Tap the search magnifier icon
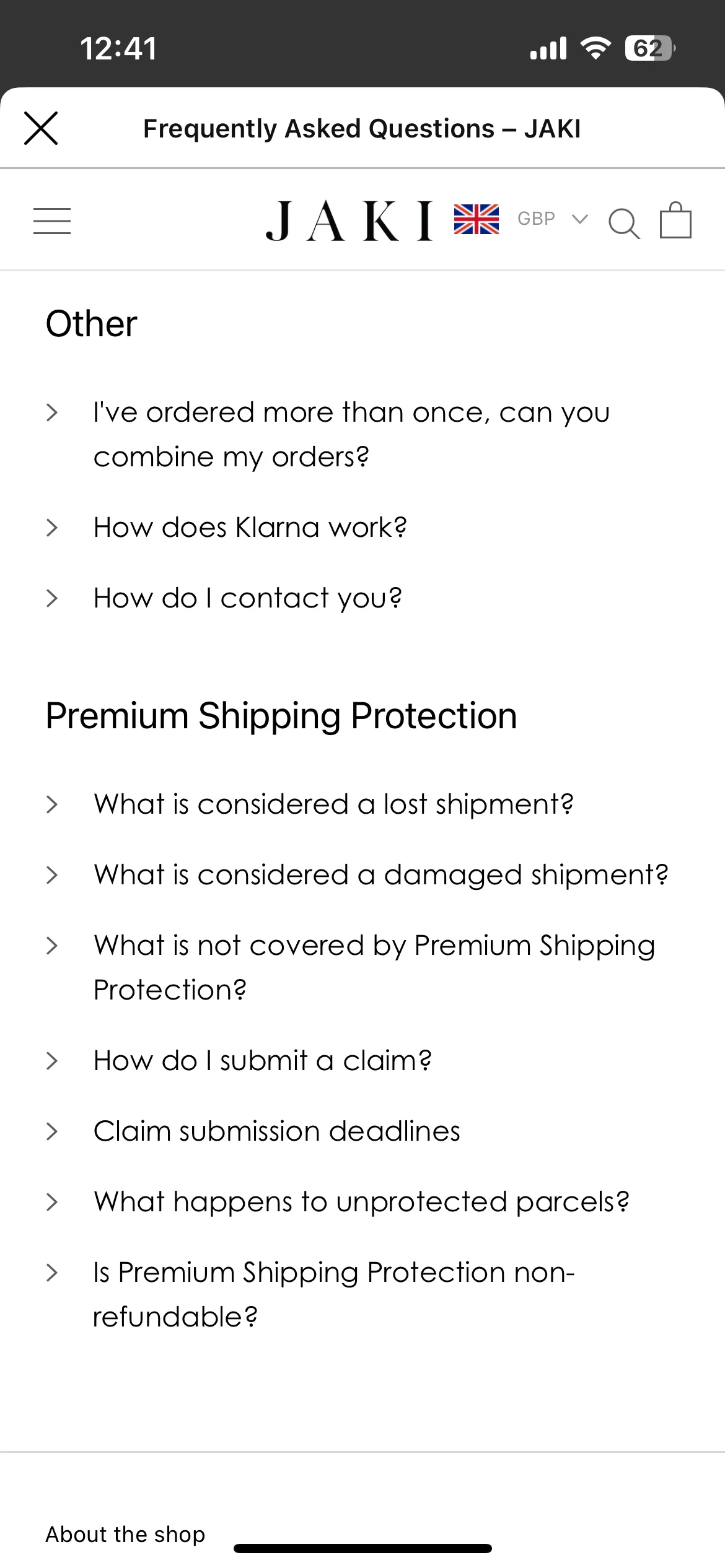This screenshot has width=725, height=1568. [x=623, y=223]
